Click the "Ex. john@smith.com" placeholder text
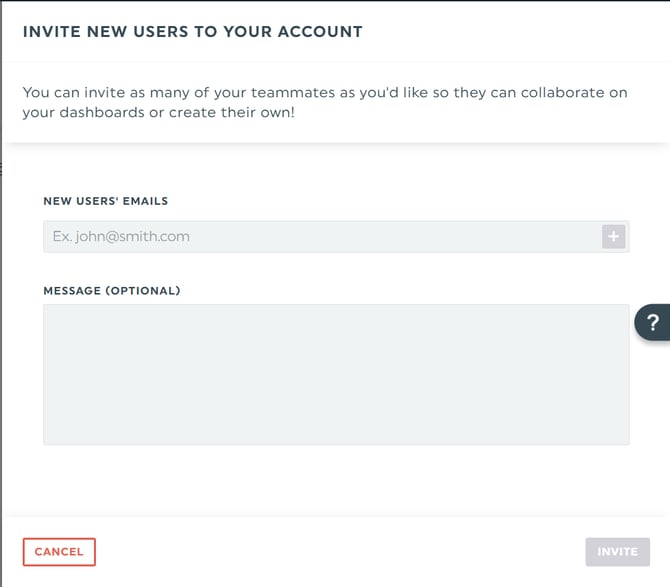The image size is (670, 587). (121, 237)
